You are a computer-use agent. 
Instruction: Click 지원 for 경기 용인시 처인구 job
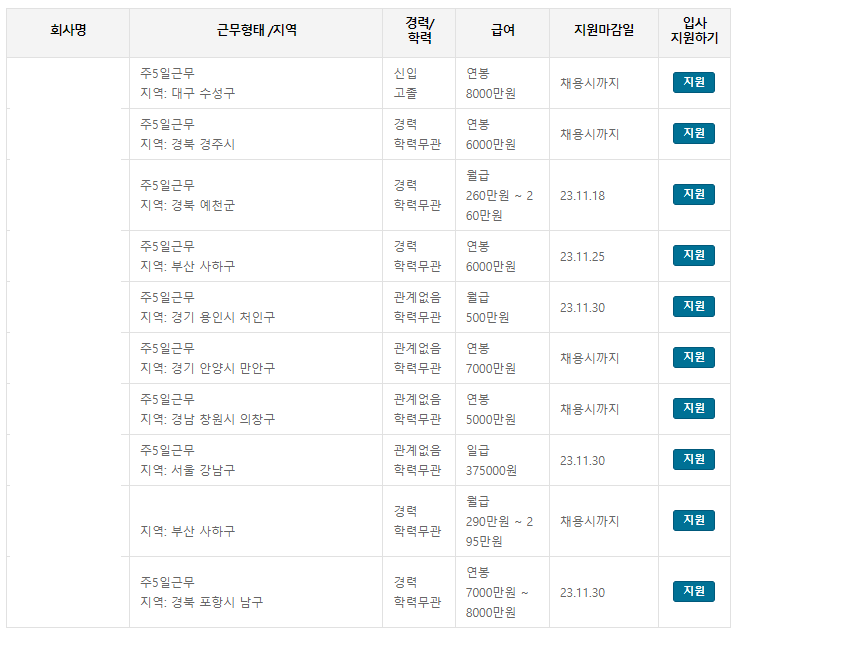click(x=693, y=306)
